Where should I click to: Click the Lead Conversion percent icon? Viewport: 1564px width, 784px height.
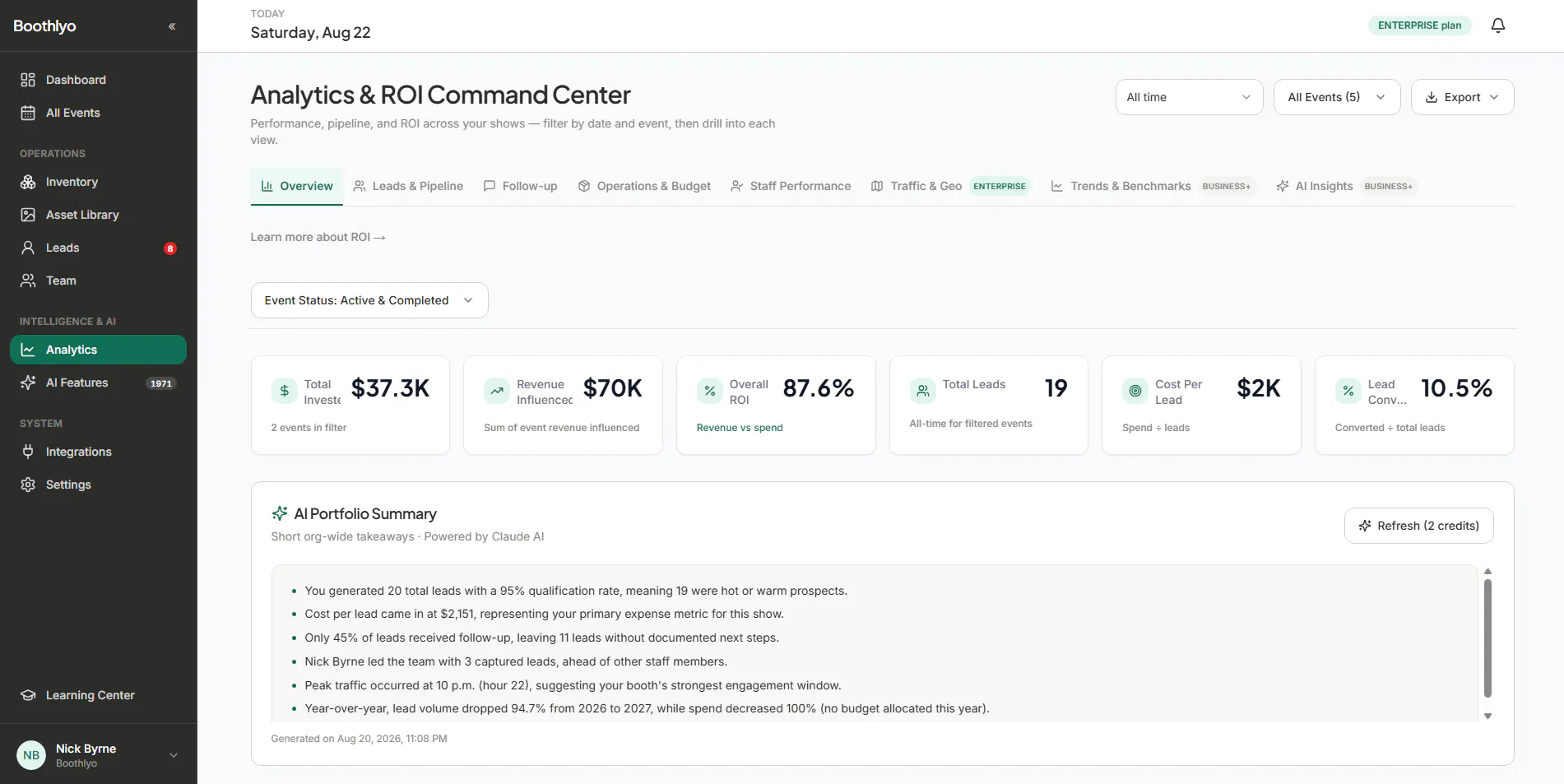tap(1348, 391)
